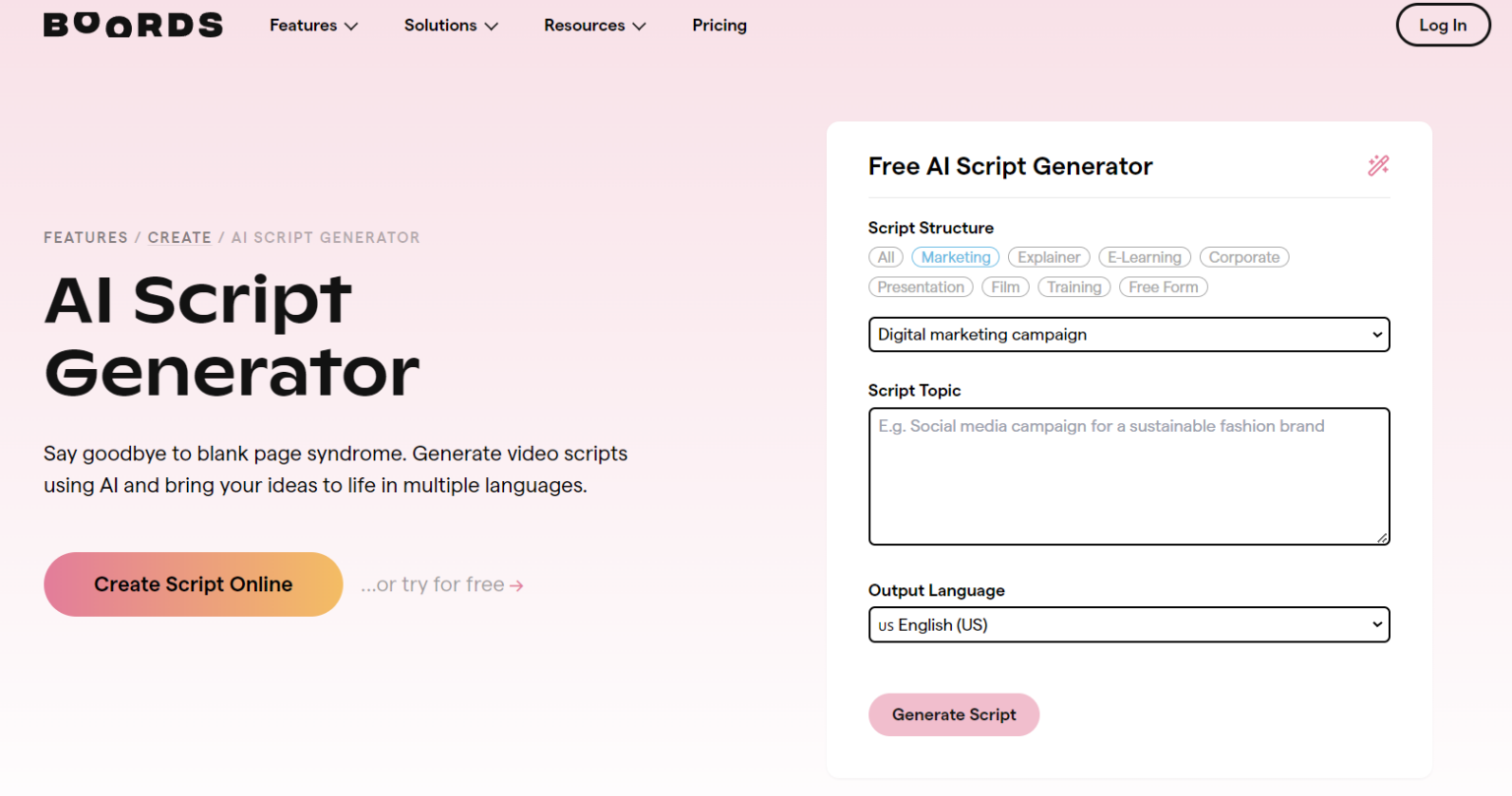Click the US flag in the language selector

(x=885, y=625)
